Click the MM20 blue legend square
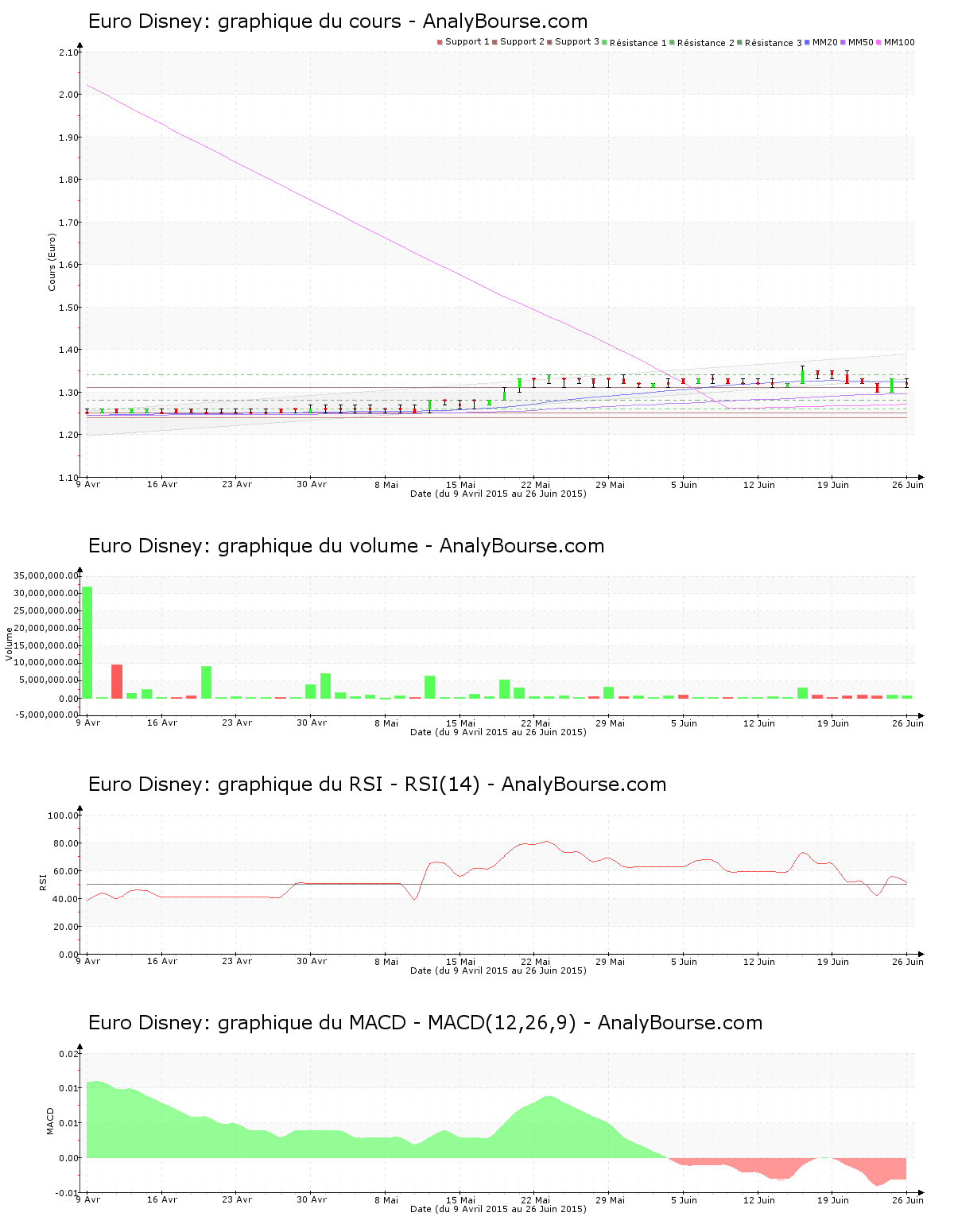 point(808,42)
